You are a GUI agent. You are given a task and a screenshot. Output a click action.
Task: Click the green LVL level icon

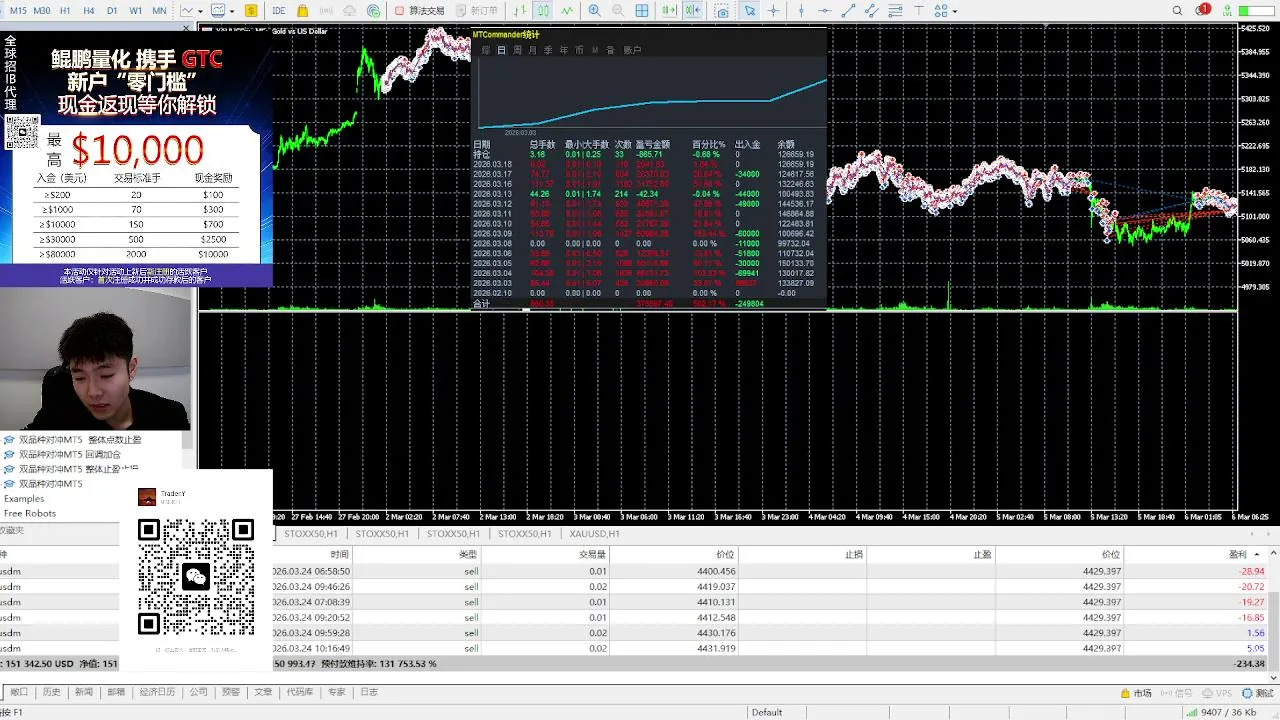[x=1226, y=10]
